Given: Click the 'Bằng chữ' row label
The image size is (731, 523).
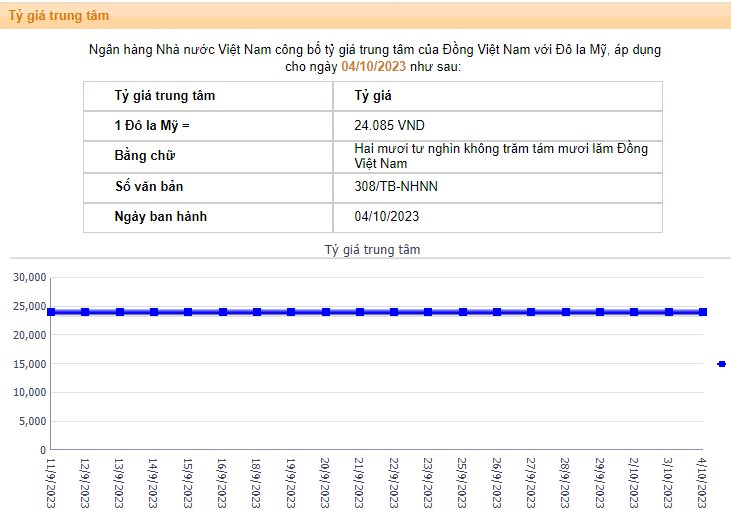Looking at the screenshot, I should click(x=145, y=156).
